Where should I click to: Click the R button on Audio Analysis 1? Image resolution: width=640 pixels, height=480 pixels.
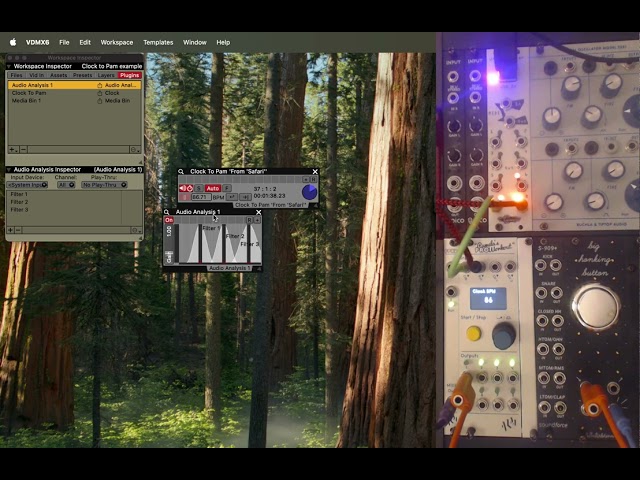click(x=249, y=220)
